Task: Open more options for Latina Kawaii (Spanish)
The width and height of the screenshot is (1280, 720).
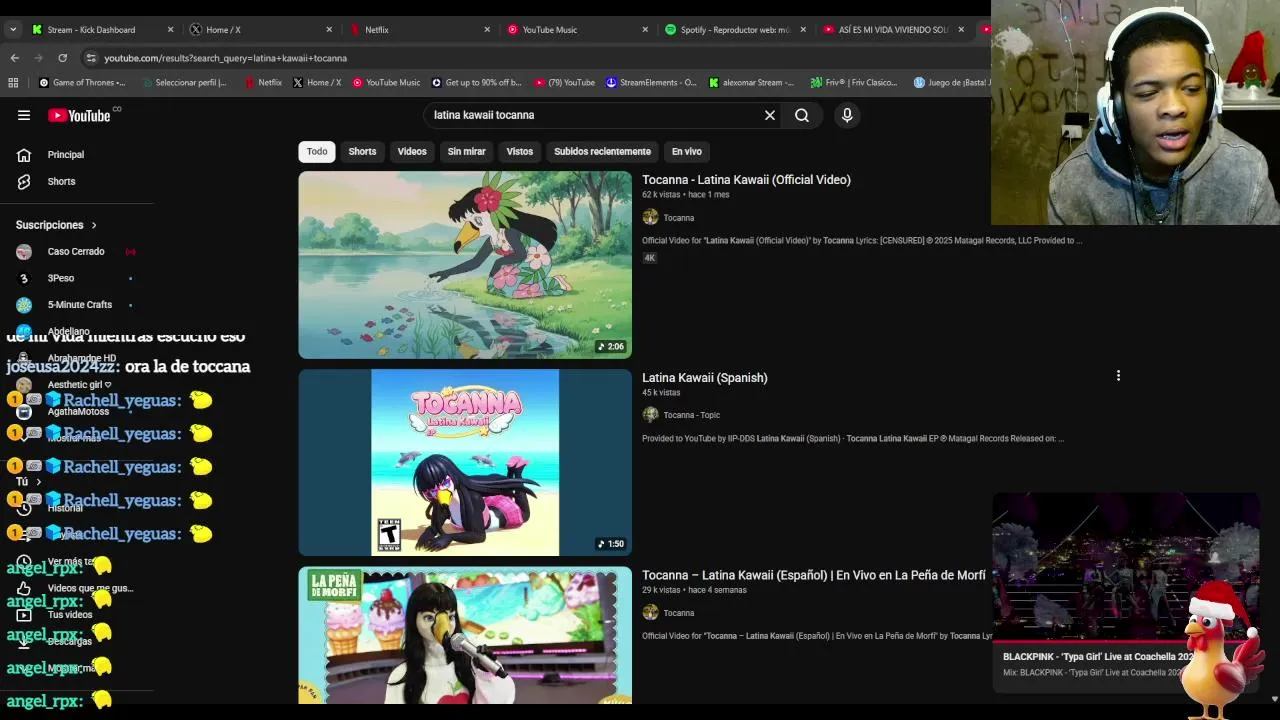Action: pyautogui.click(x=1118, y=376)
